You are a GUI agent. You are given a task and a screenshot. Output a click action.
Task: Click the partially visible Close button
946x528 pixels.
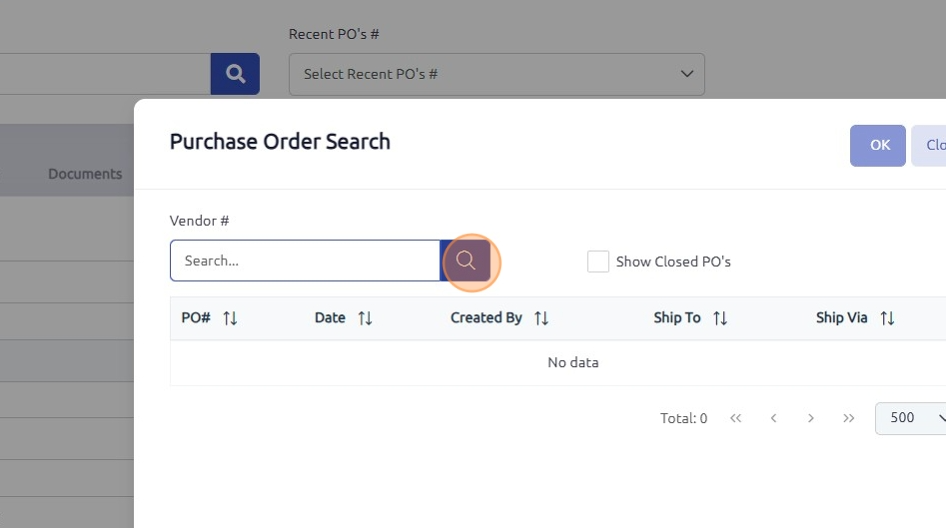(929, 145)
